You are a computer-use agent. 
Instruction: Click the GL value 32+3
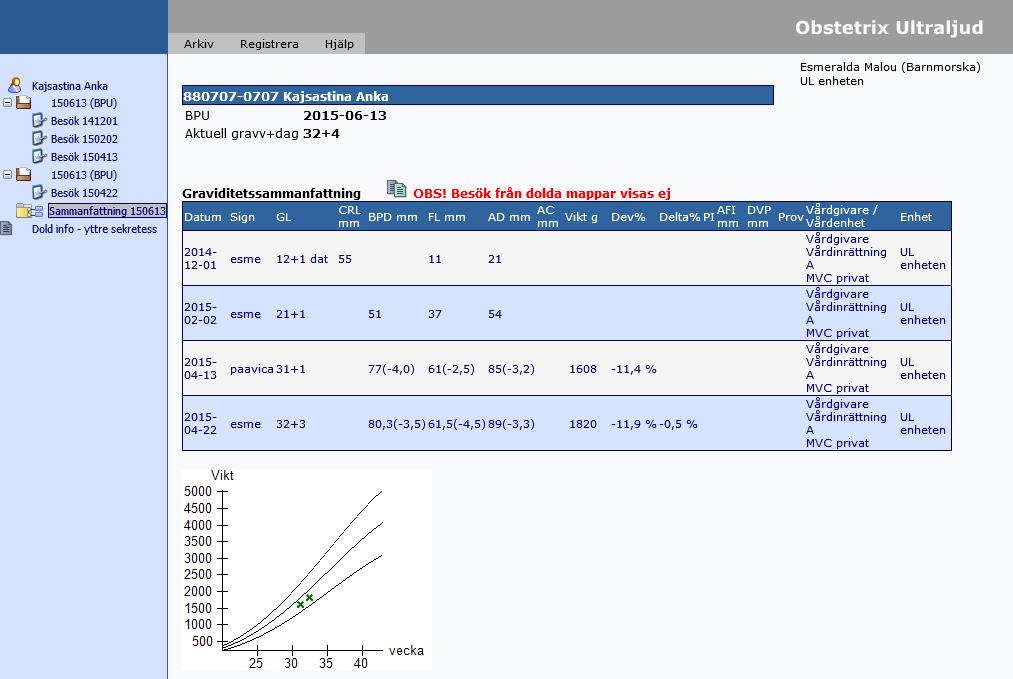(x=291, y=424)
